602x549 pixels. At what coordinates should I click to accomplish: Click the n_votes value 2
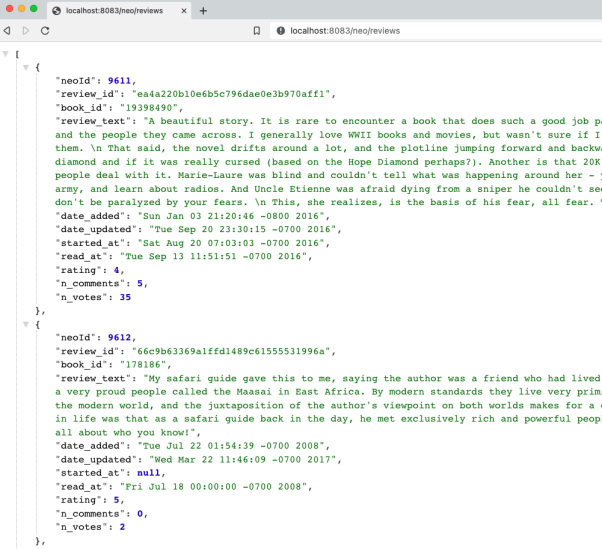point(122,527)
